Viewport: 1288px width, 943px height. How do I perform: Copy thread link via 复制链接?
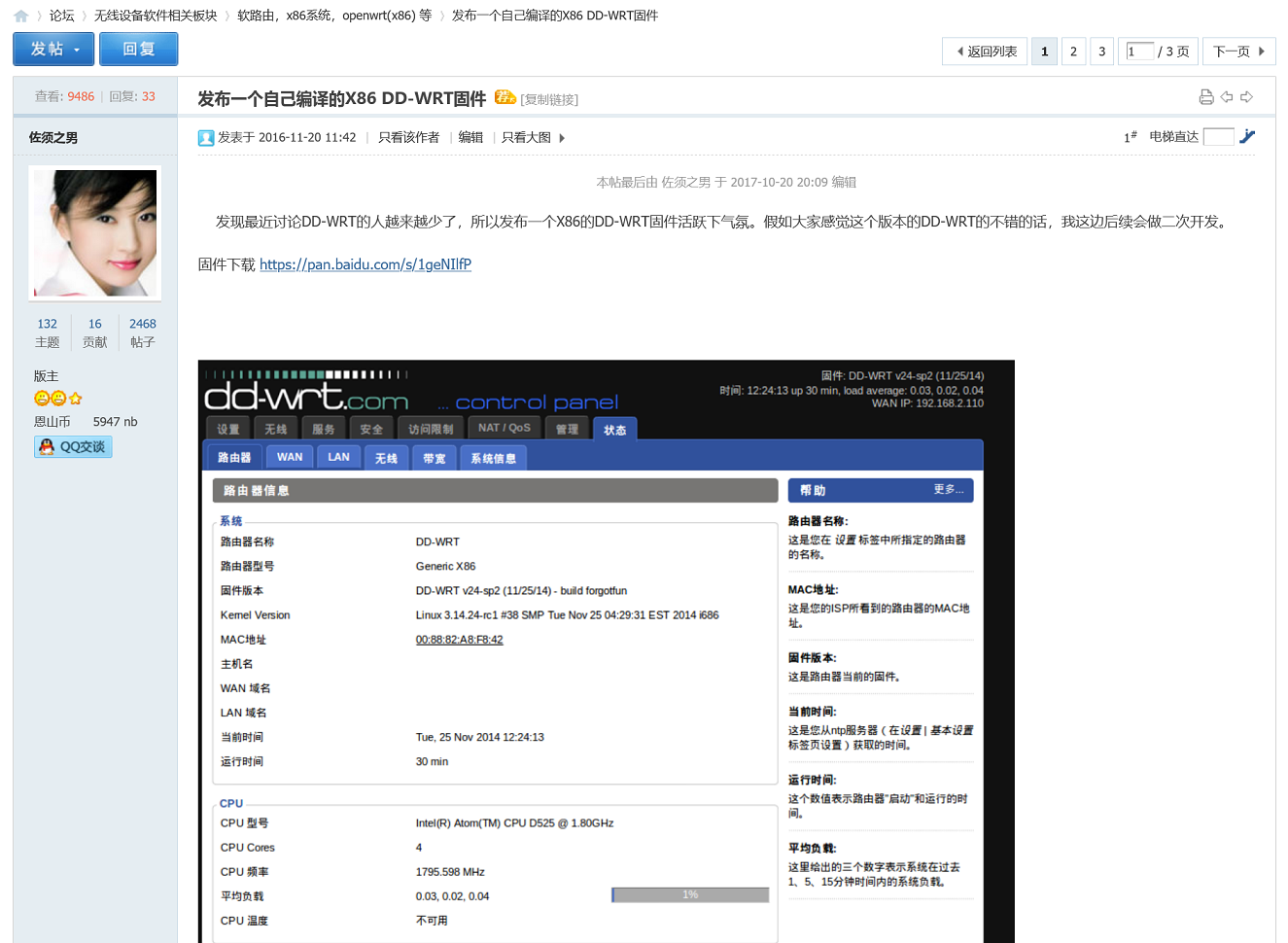[549, 99]
